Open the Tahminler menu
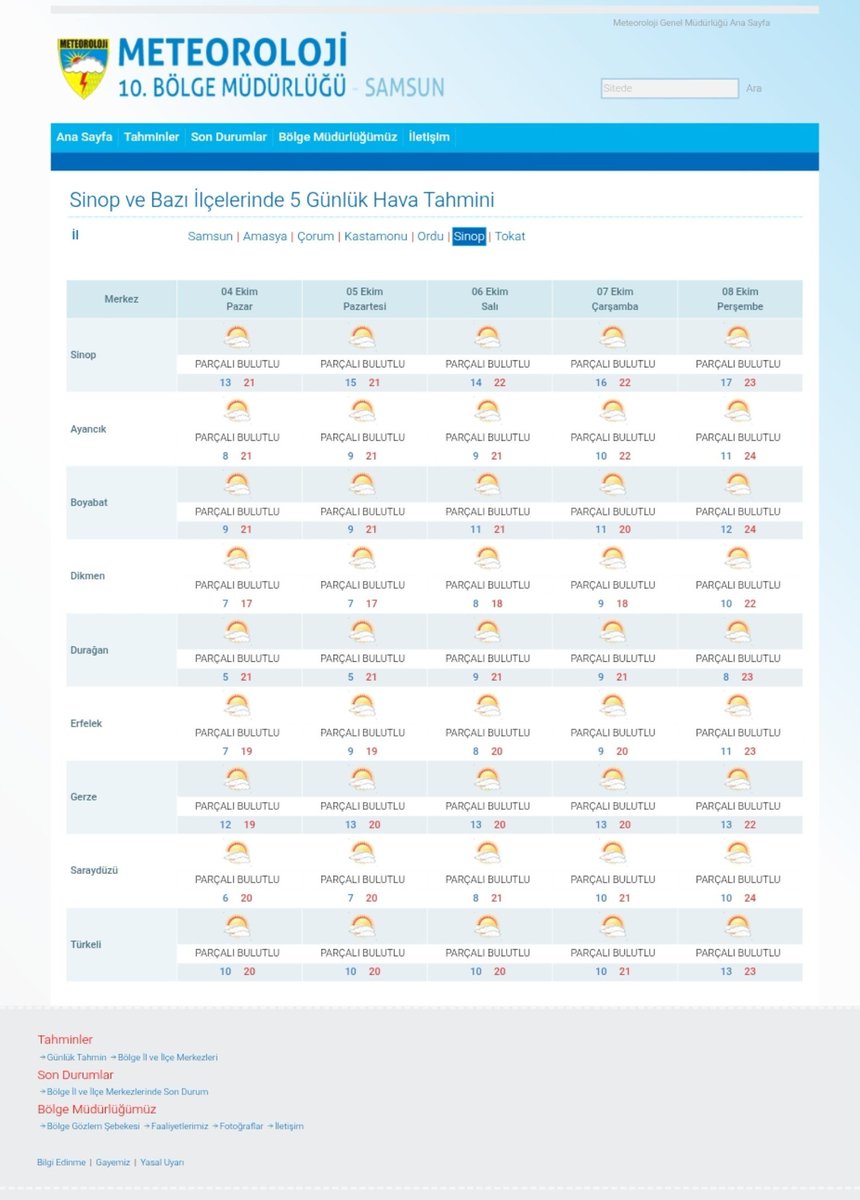 [152, 137]
